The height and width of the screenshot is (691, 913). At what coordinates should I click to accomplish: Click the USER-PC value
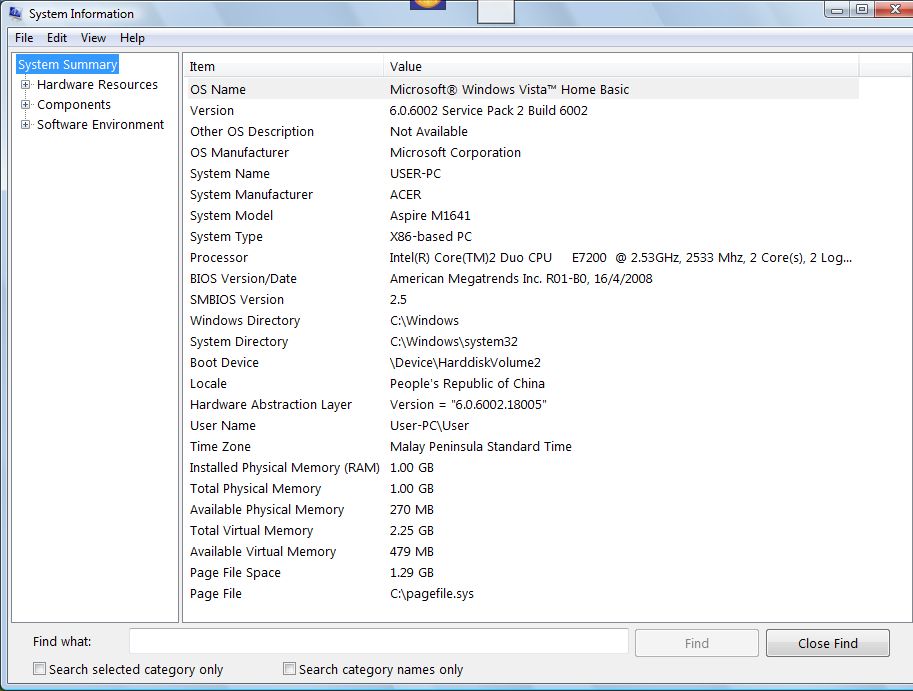click(x=415, y=173)
